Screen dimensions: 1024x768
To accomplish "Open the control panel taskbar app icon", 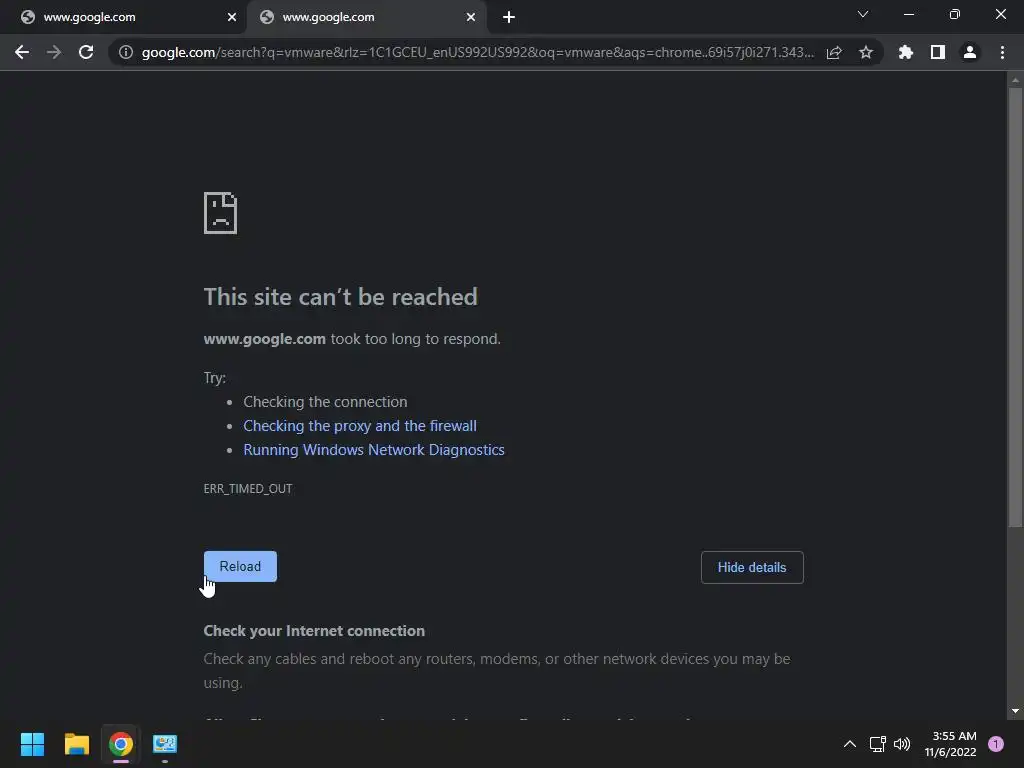I will click(x=165, y=744).
